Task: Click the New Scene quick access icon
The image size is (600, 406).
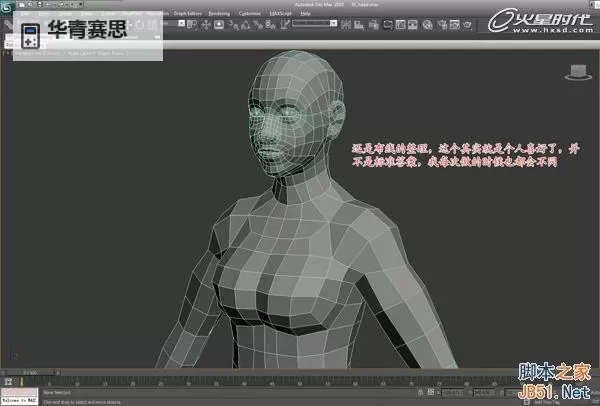Action: 22,5
